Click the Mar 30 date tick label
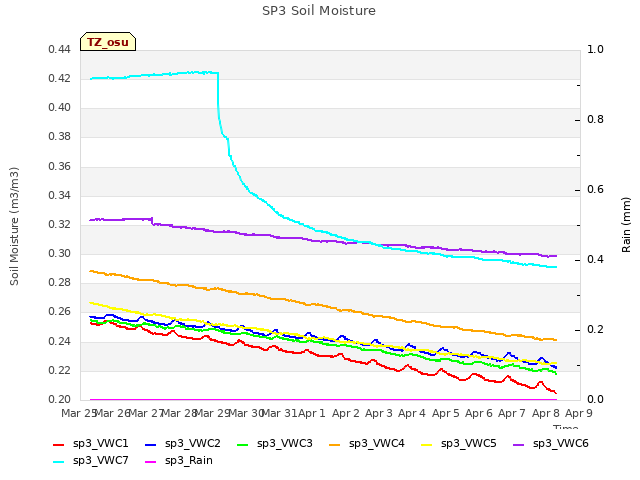The image size is (640, 480). tap(246, 413)
